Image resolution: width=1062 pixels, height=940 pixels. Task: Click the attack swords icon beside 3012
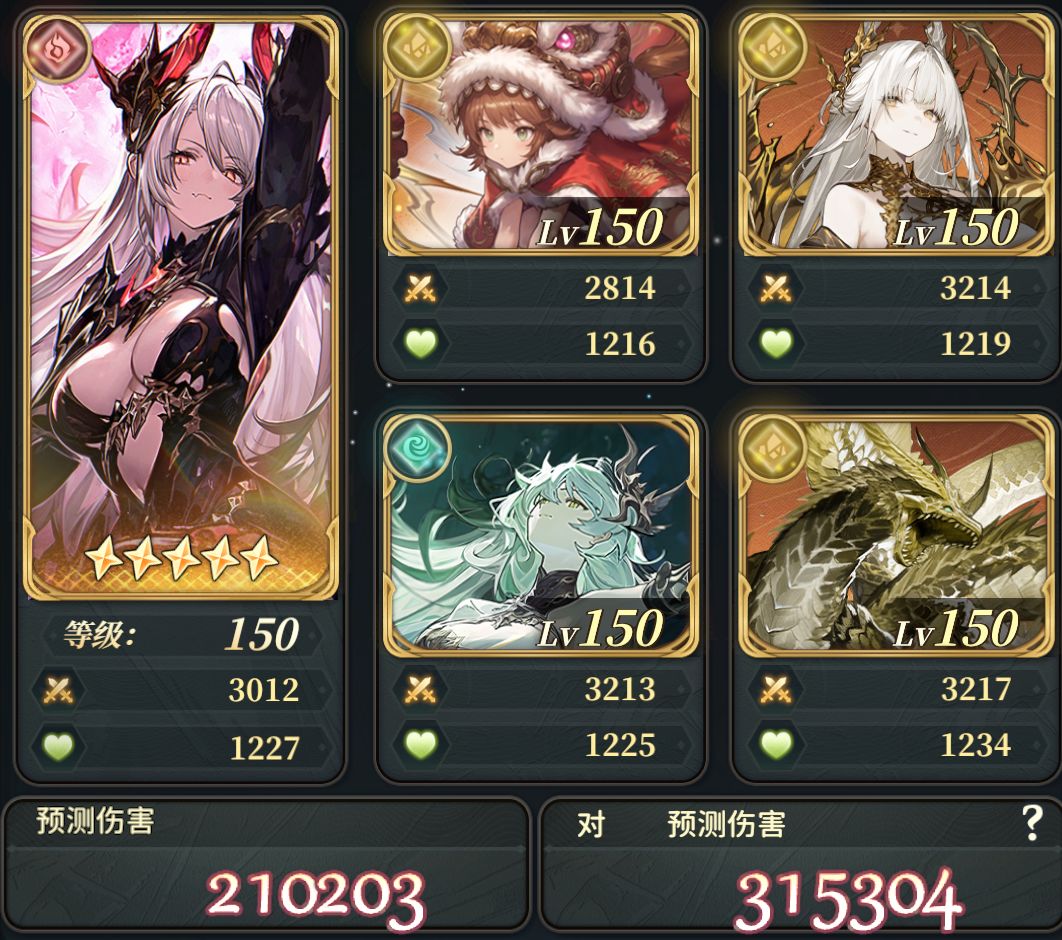click(x=58, y=690)
